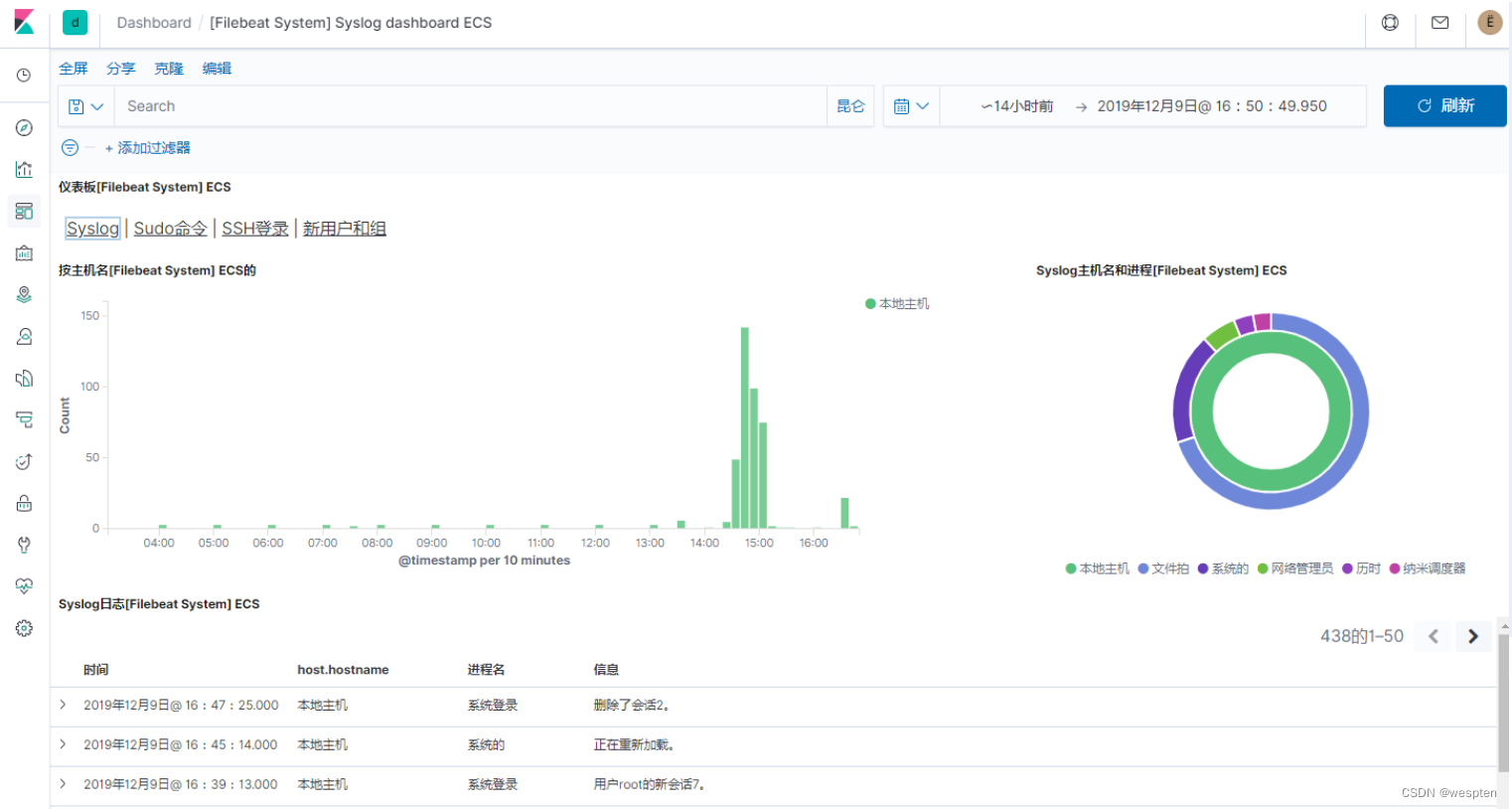Viewport: 1512px width, 809px height.
Task: Open SIEM lock icon in sidebar
Action: (24, 504)
